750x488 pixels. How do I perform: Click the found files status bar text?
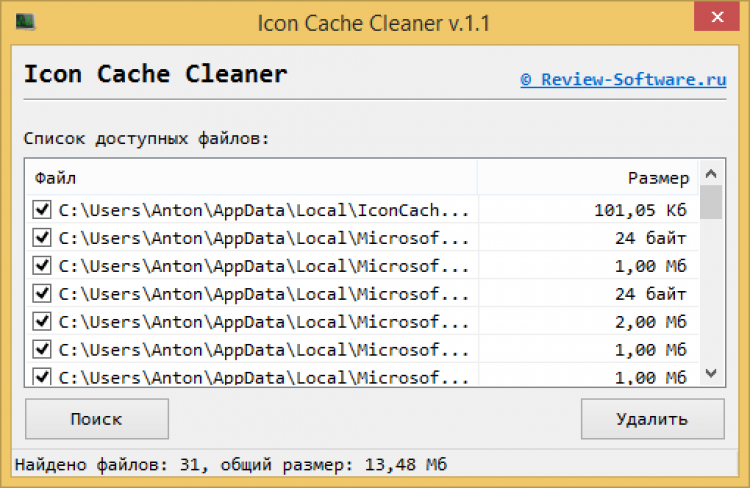pos(232,466)
